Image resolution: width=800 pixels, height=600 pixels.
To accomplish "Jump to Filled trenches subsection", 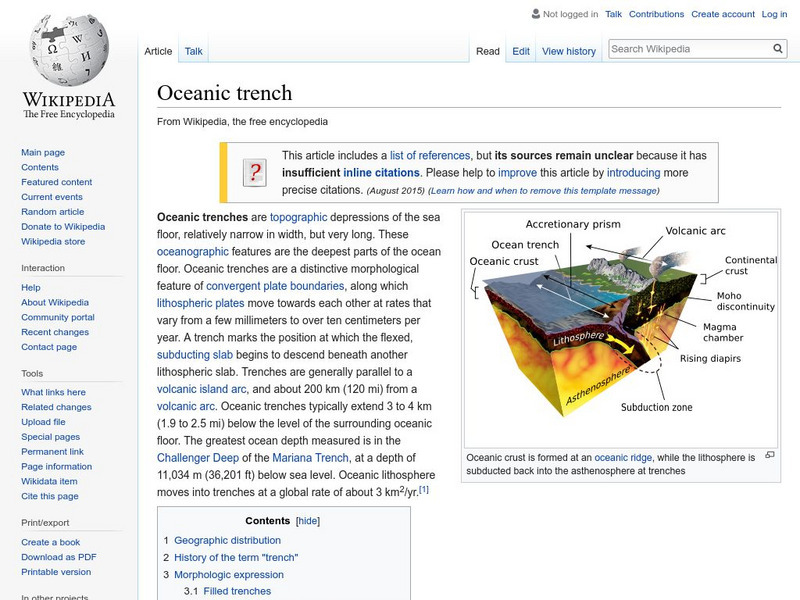I will tap(237, 591).
